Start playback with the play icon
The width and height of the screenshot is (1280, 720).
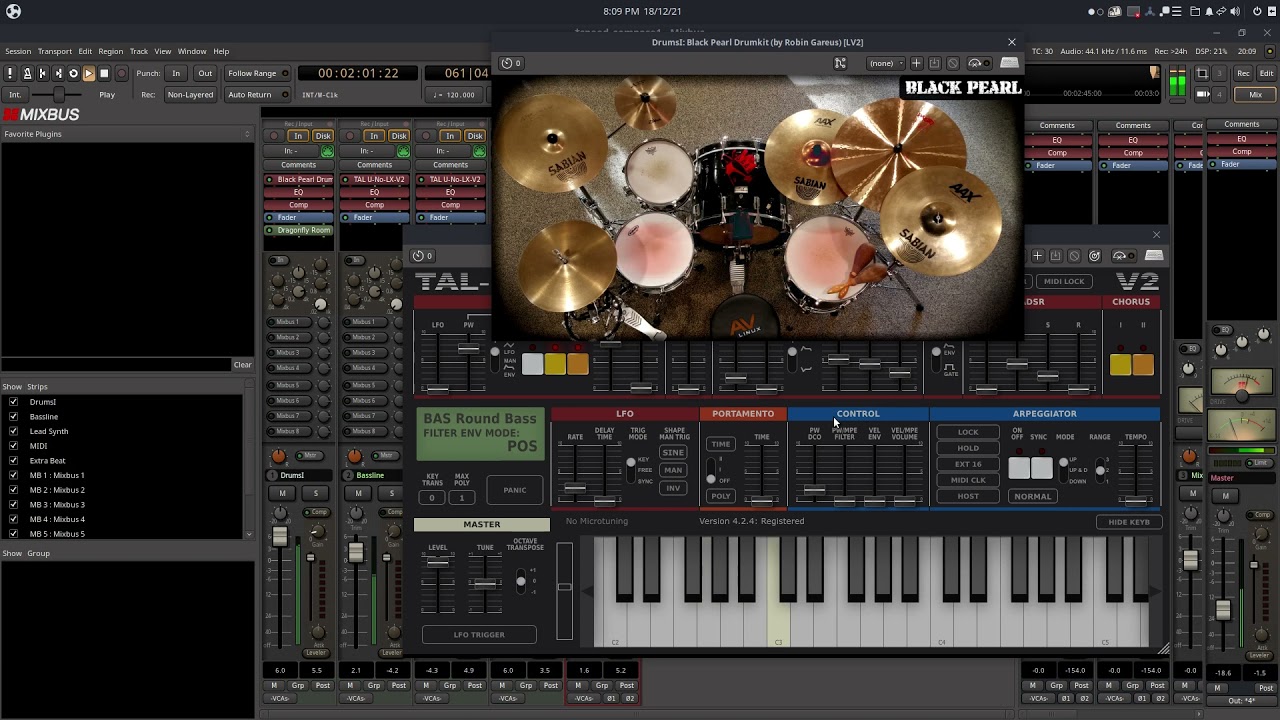(x=88, y=73)
